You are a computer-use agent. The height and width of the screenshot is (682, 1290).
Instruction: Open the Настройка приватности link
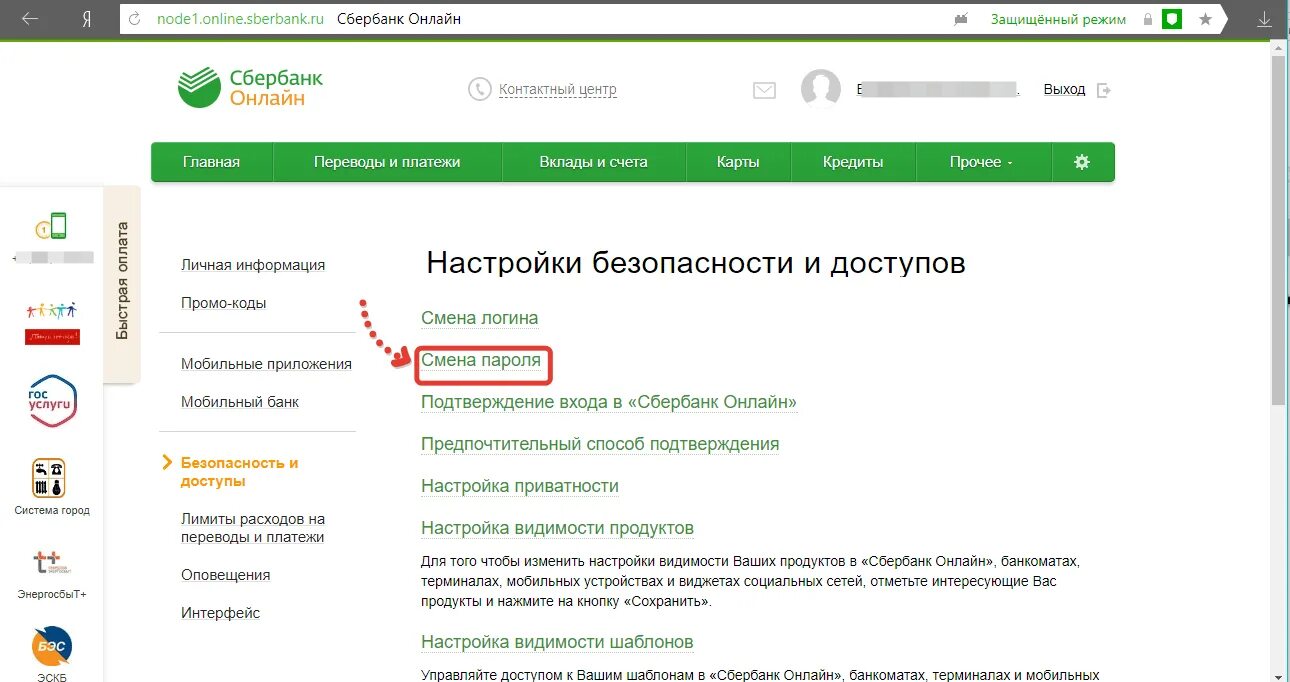point(520,486)
